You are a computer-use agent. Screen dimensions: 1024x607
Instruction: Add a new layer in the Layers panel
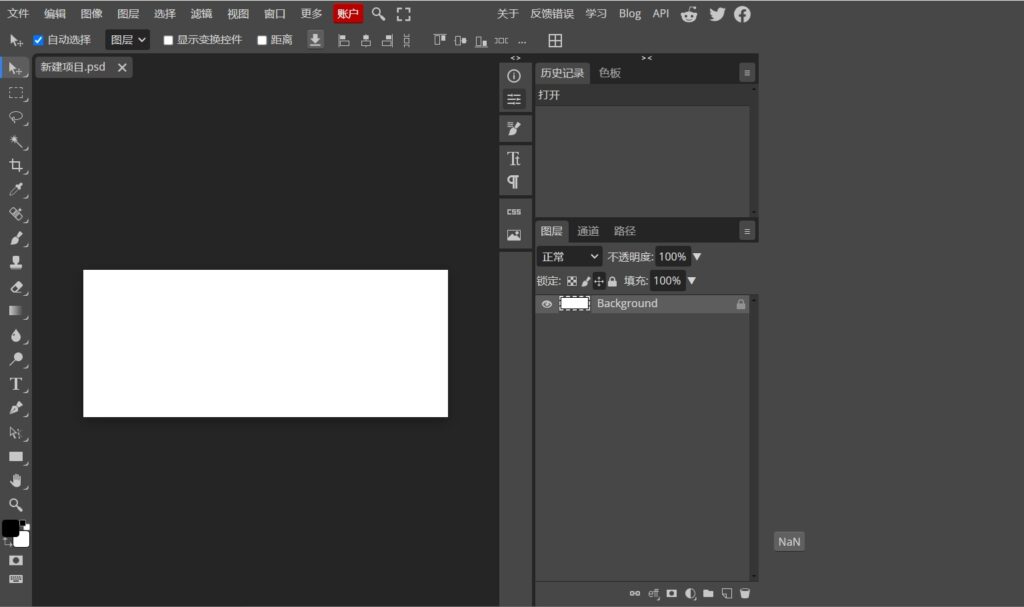[x=726, y=592]
